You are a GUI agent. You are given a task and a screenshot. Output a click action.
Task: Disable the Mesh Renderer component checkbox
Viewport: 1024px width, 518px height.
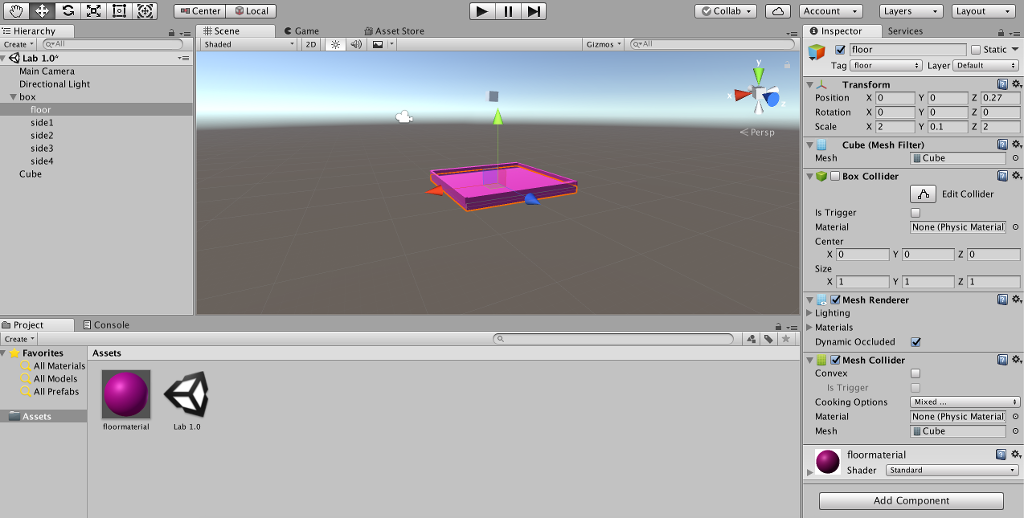point(835,300)
